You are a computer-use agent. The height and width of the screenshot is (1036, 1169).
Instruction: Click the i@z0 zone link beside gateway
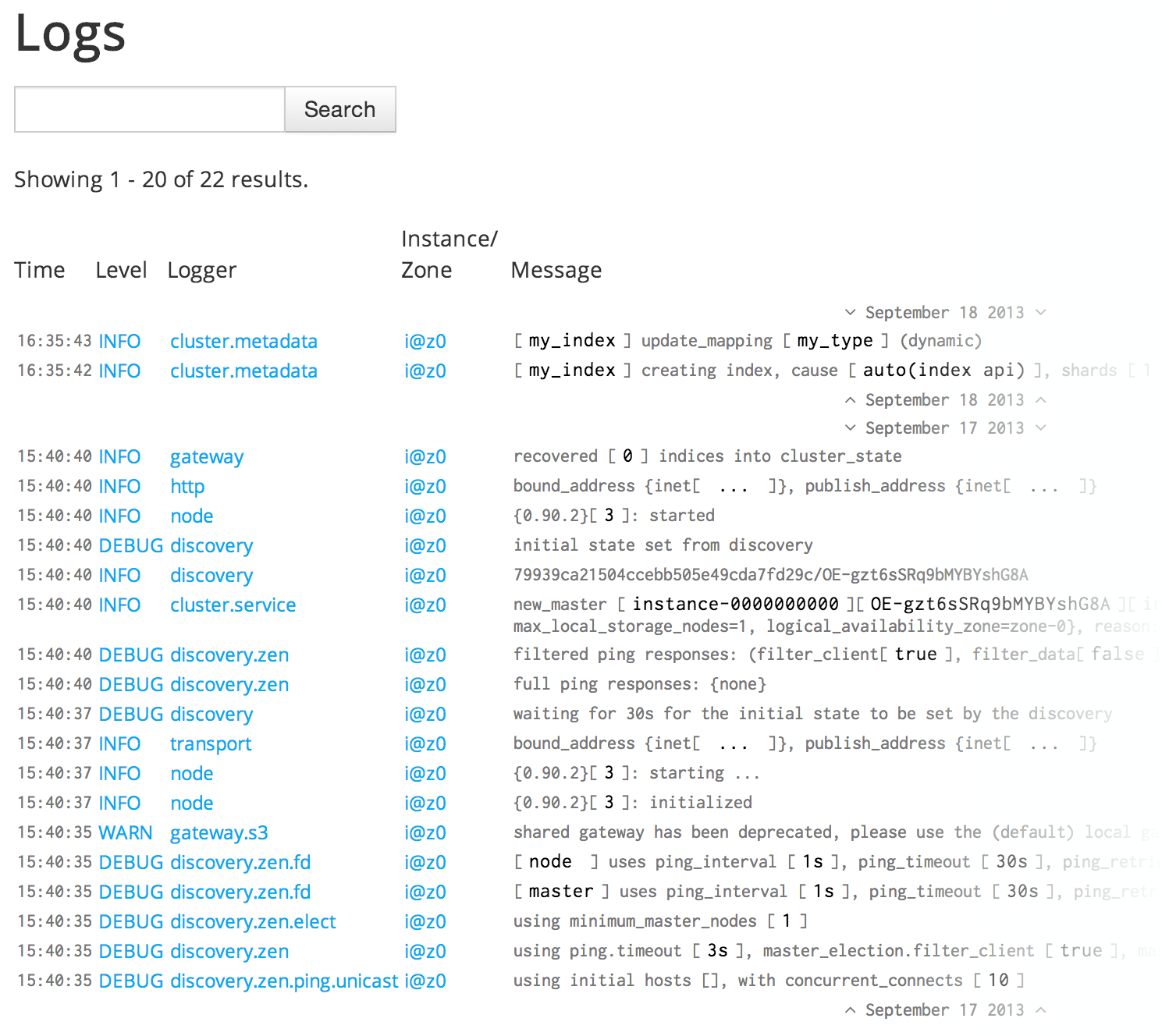point(425,456)
